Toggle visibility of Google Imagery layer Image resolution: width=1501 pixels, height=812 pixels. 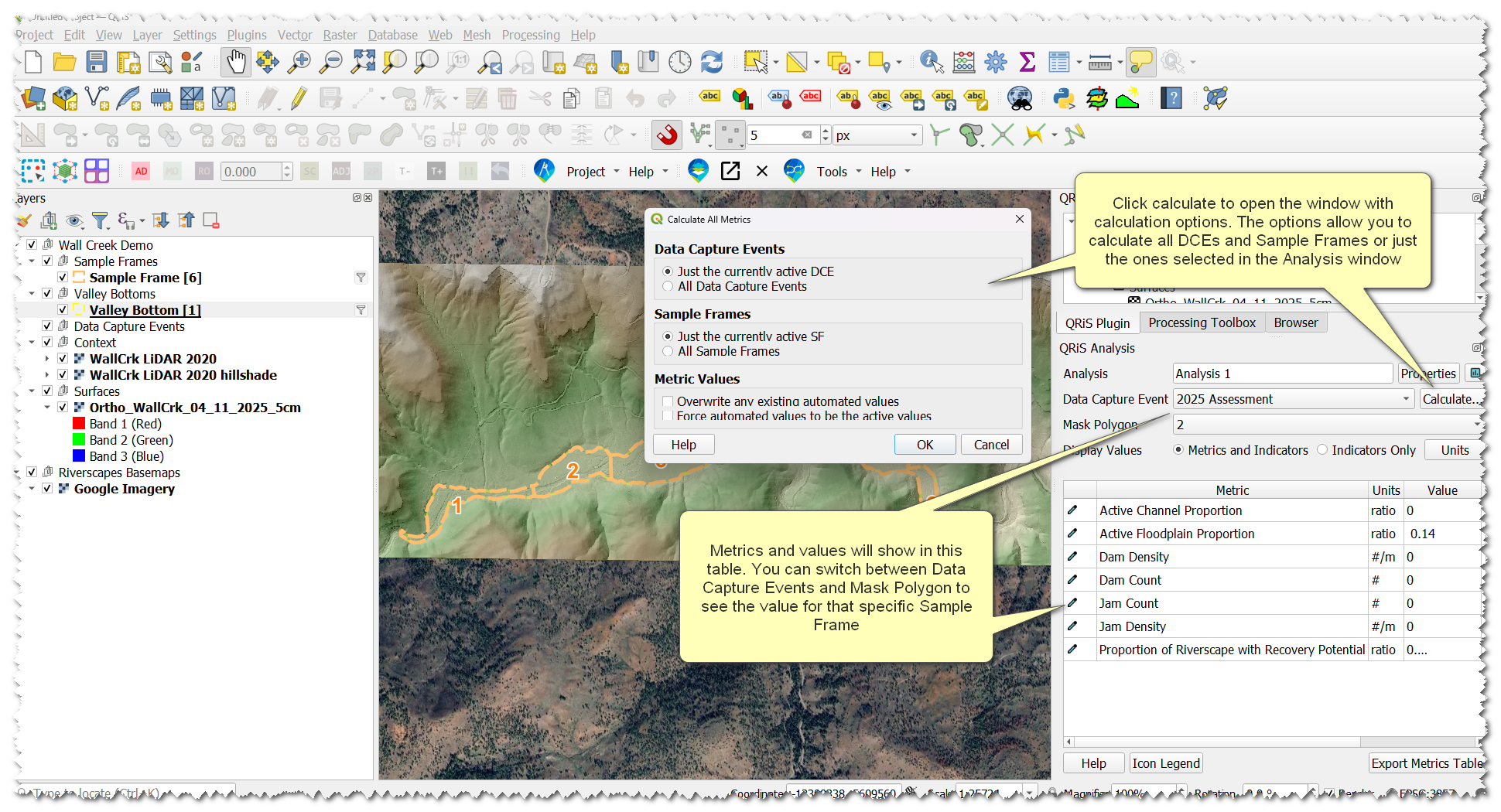pyautogui.click(x=47, y=489)
